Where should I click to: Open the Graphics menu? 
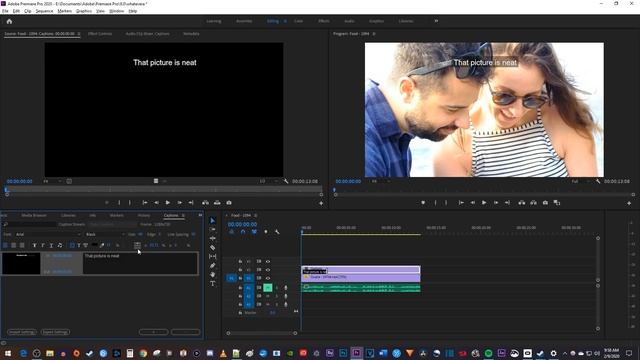click(84, 11)
